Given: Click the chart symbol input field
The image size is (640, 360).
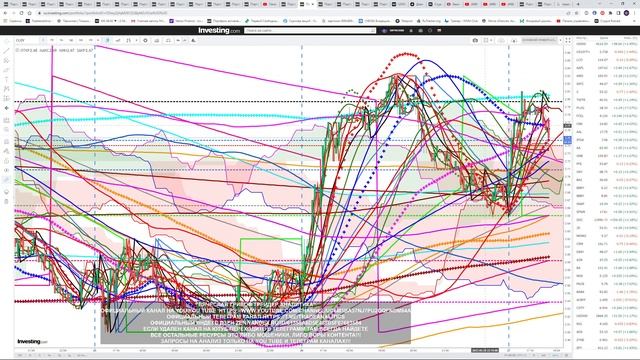Looking at the screenshot, I should [x=27, y=40].
